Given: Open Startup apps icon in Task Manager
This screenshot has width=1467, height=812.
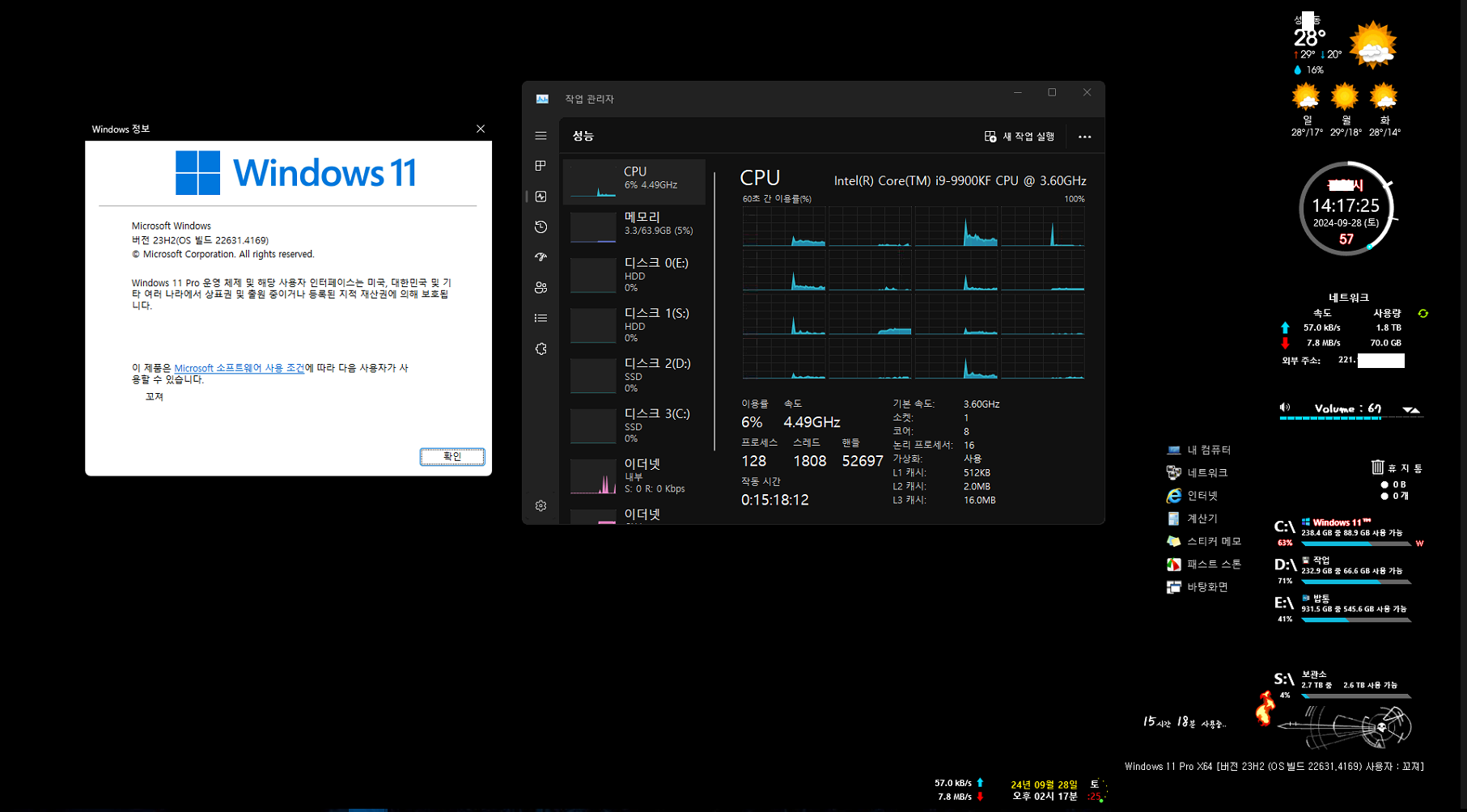Looking at the screenshot, I should point(541,257).
